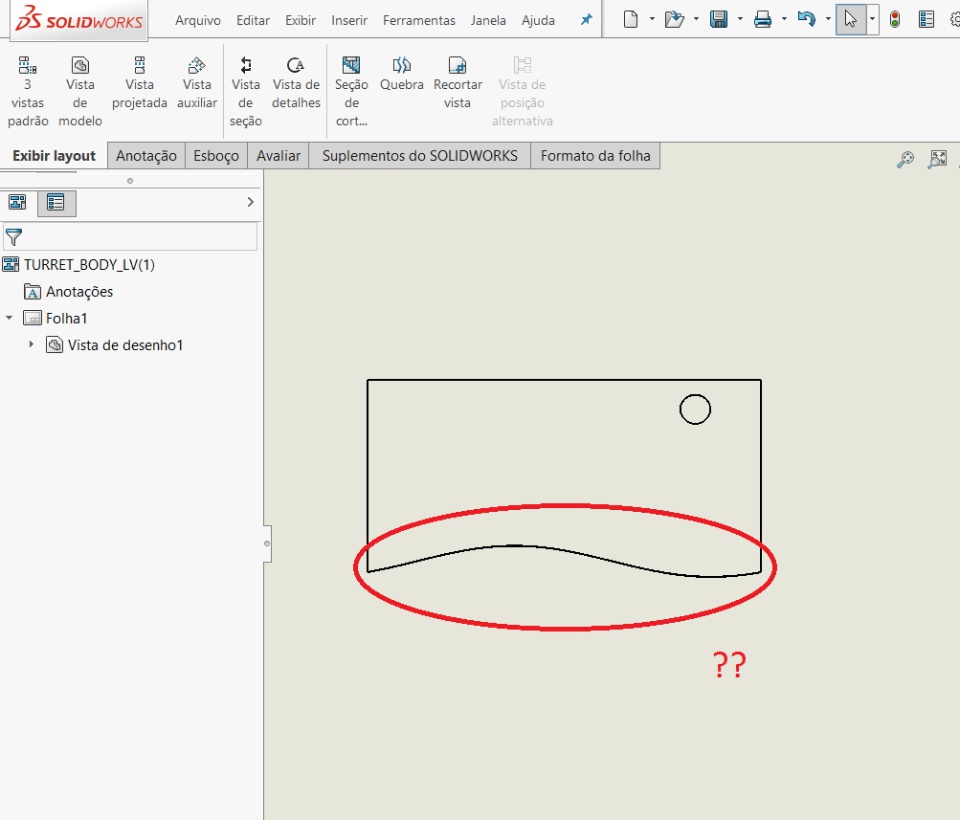Open the Ajuda menu
This screenshot has height=820, width=960.
(538, 20)
